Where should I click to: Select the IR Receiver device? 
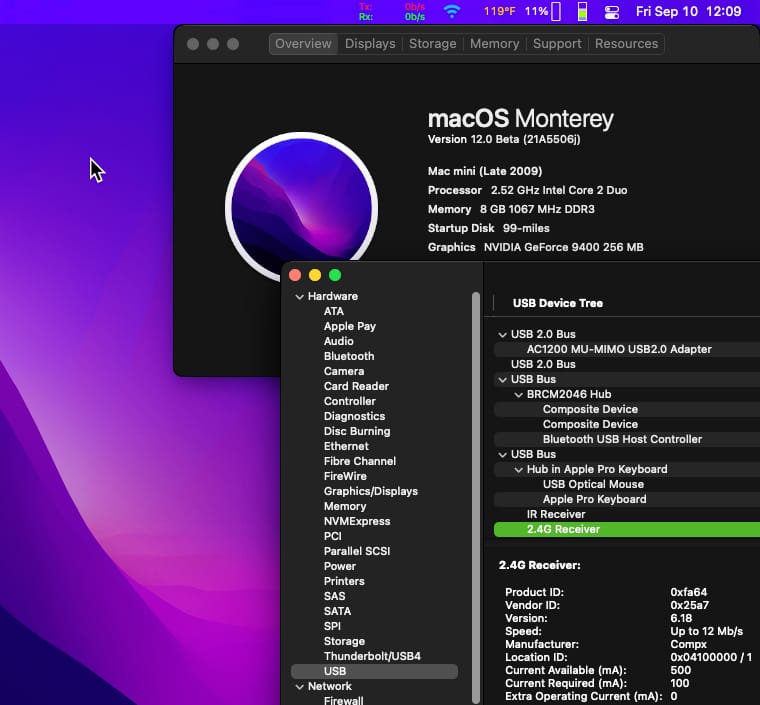(x=556, y=514)
